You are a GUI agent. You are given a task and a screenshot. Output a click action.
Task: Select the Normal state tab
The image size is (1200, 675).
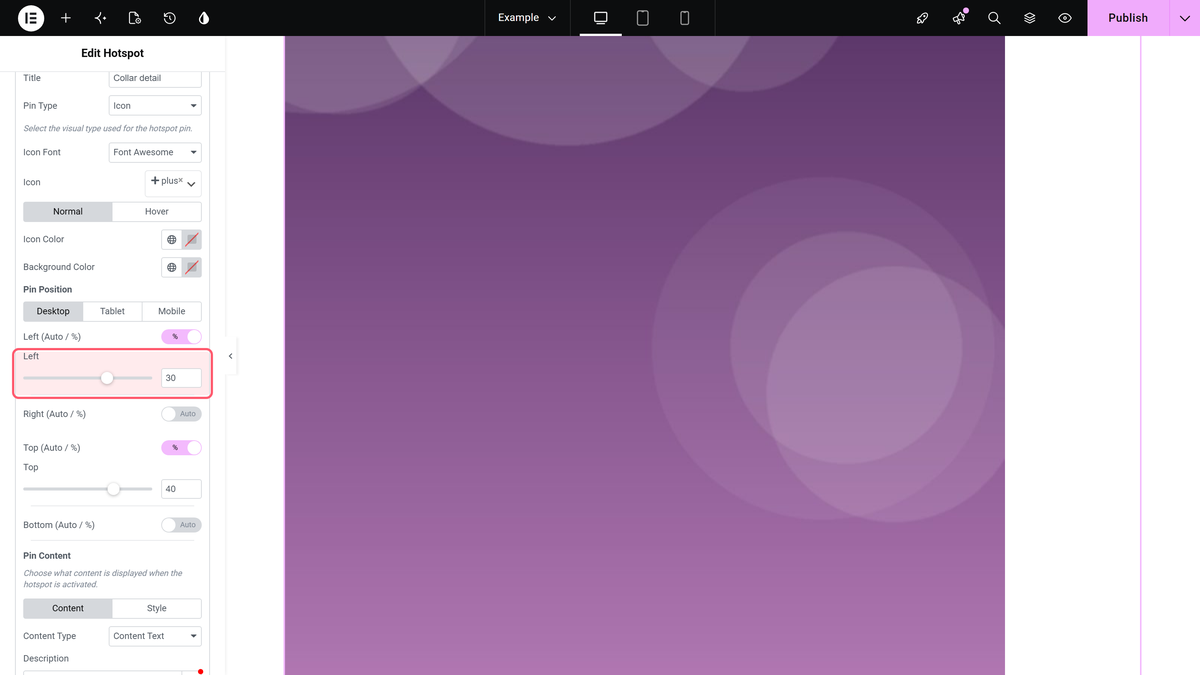[x=68, y=212]
